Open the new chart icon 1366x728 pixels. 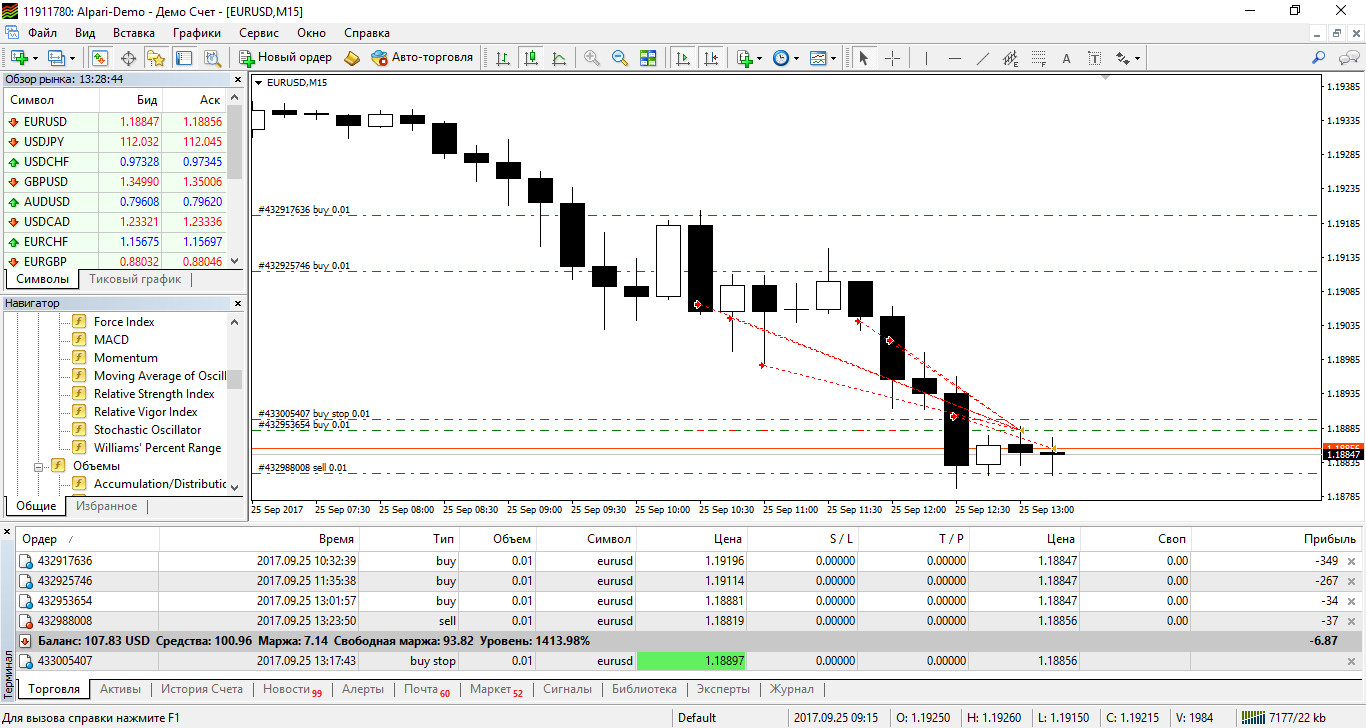(19, 58)
